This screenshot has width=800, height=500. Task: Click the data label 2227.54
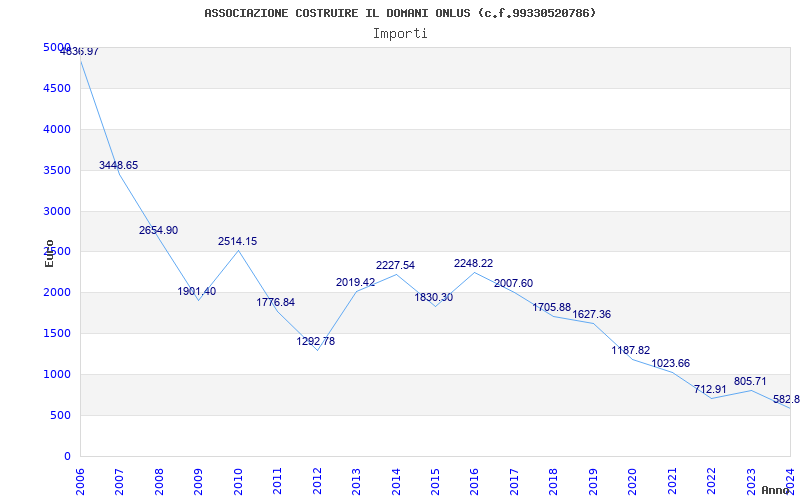coord(395,265)
